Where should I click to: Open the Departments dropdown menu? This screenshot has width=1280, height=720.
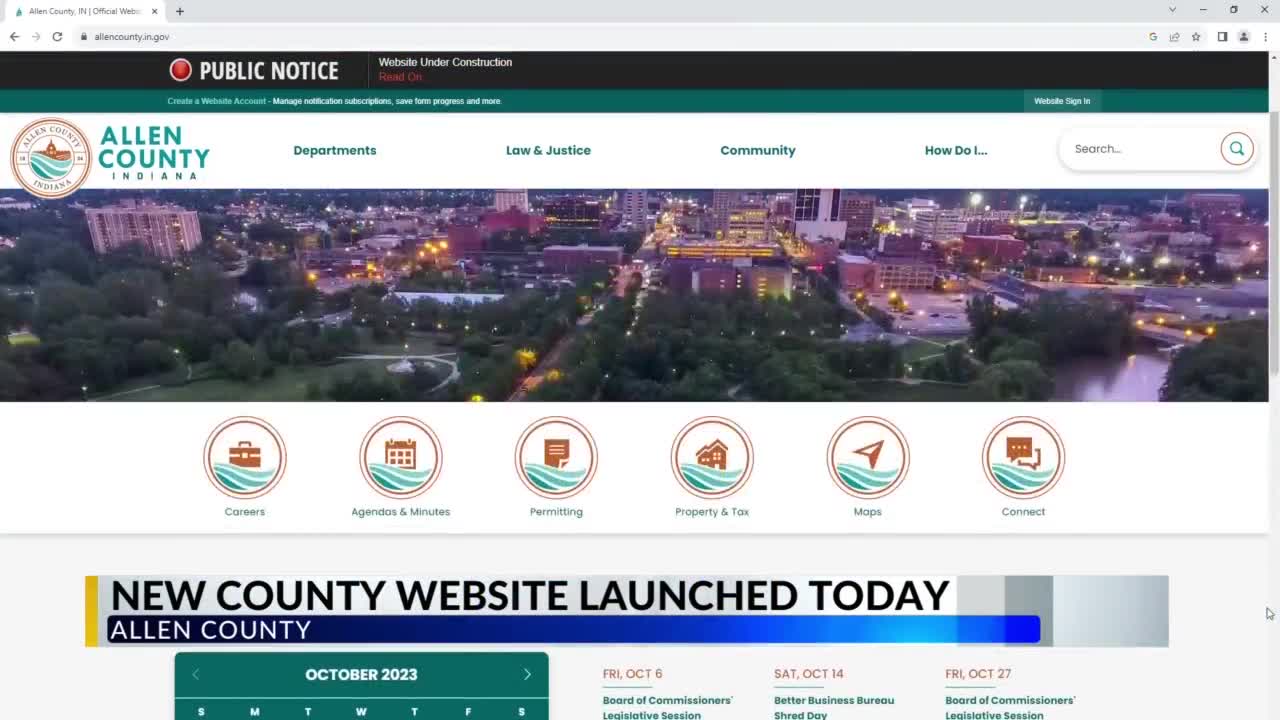click(334, 150)
